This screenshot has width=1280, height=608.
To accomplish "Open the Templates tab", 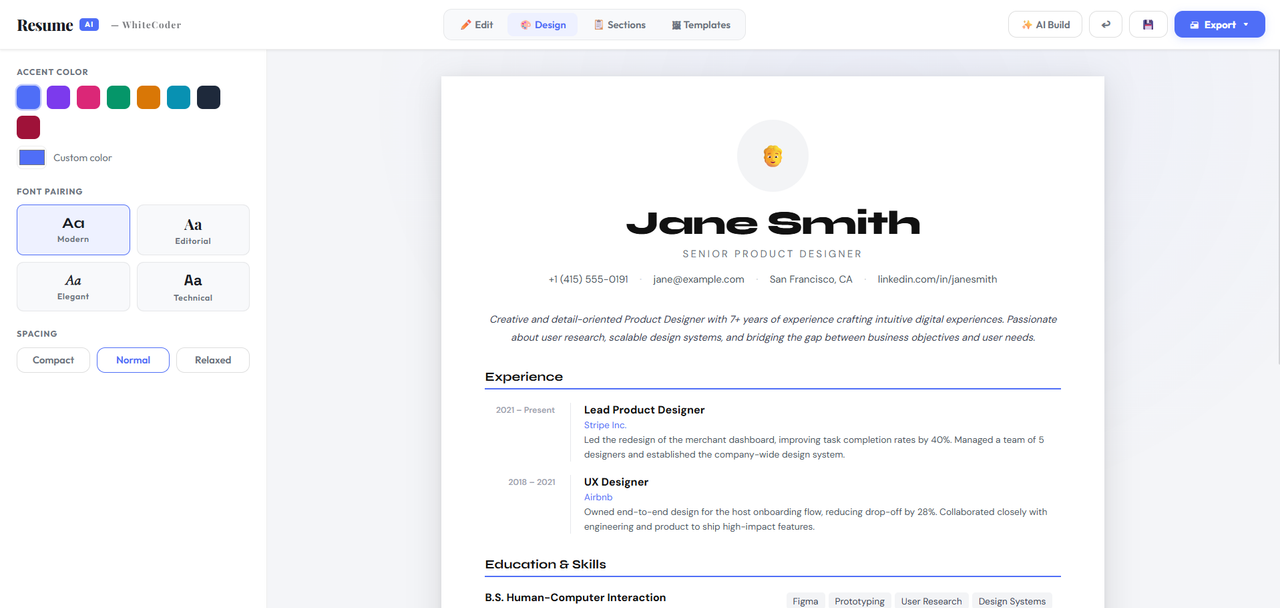I will [x=701, y=25].
